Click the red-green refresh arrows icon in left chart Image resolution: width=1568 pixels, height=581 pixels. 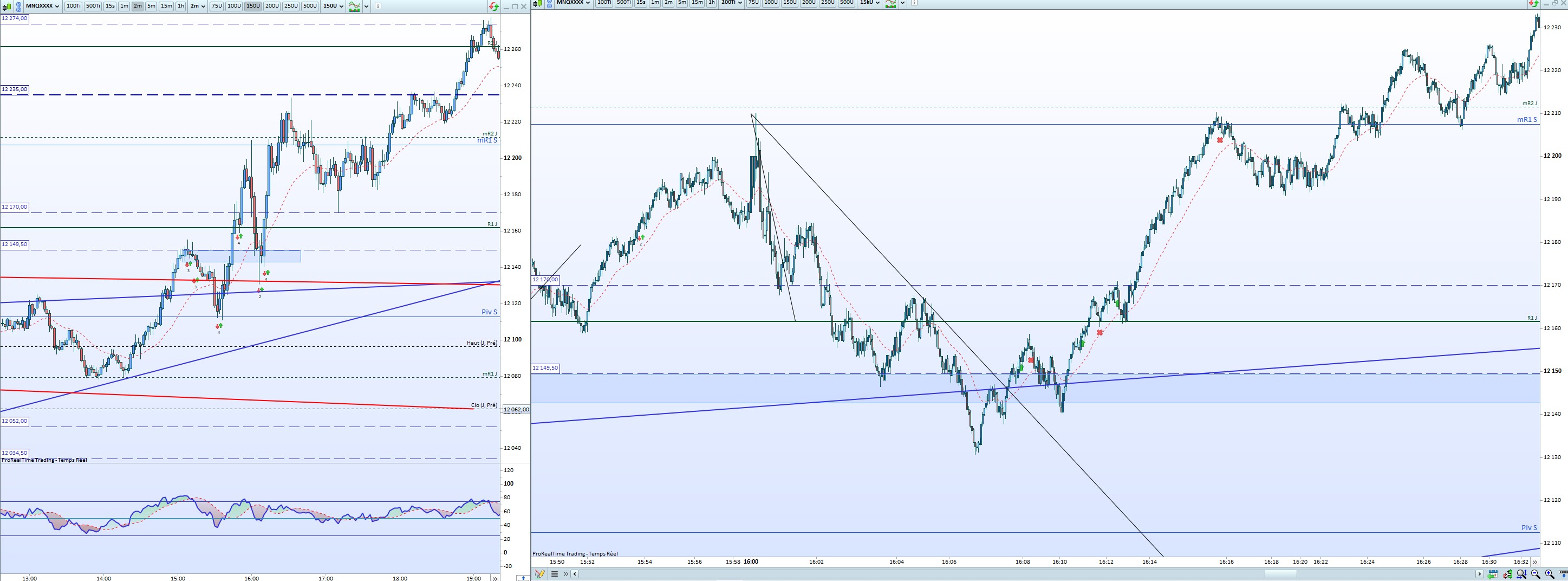tap(493, 6)
